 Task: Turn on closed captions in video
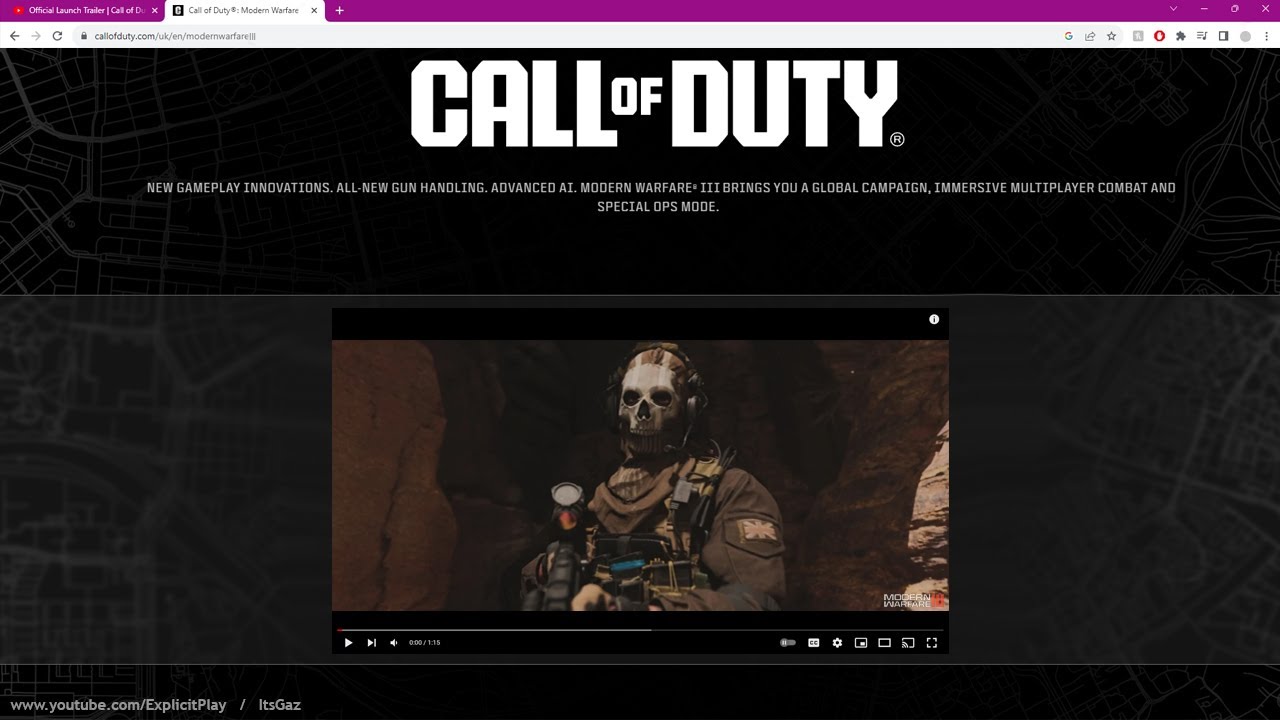click(814, 643)
